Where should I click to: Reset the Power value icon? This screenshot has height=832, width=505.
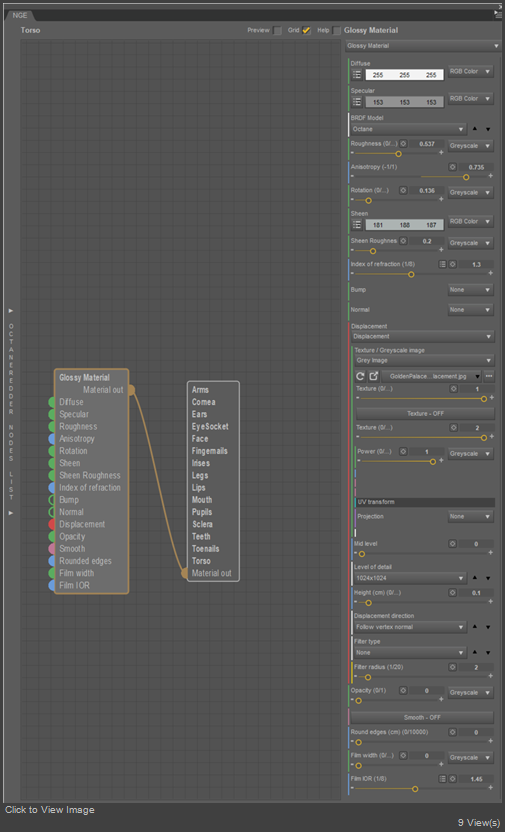pos(403,452)
